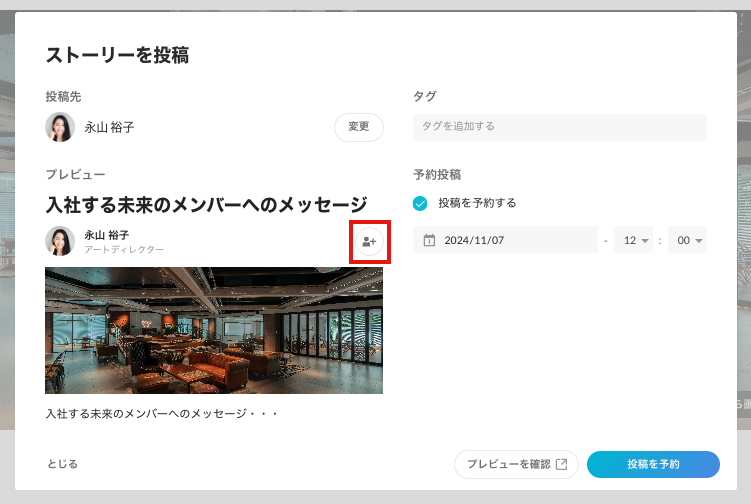Click the アートディレクター job title text
Viewport: 751px width, 504px height.
tap(125, 250)
